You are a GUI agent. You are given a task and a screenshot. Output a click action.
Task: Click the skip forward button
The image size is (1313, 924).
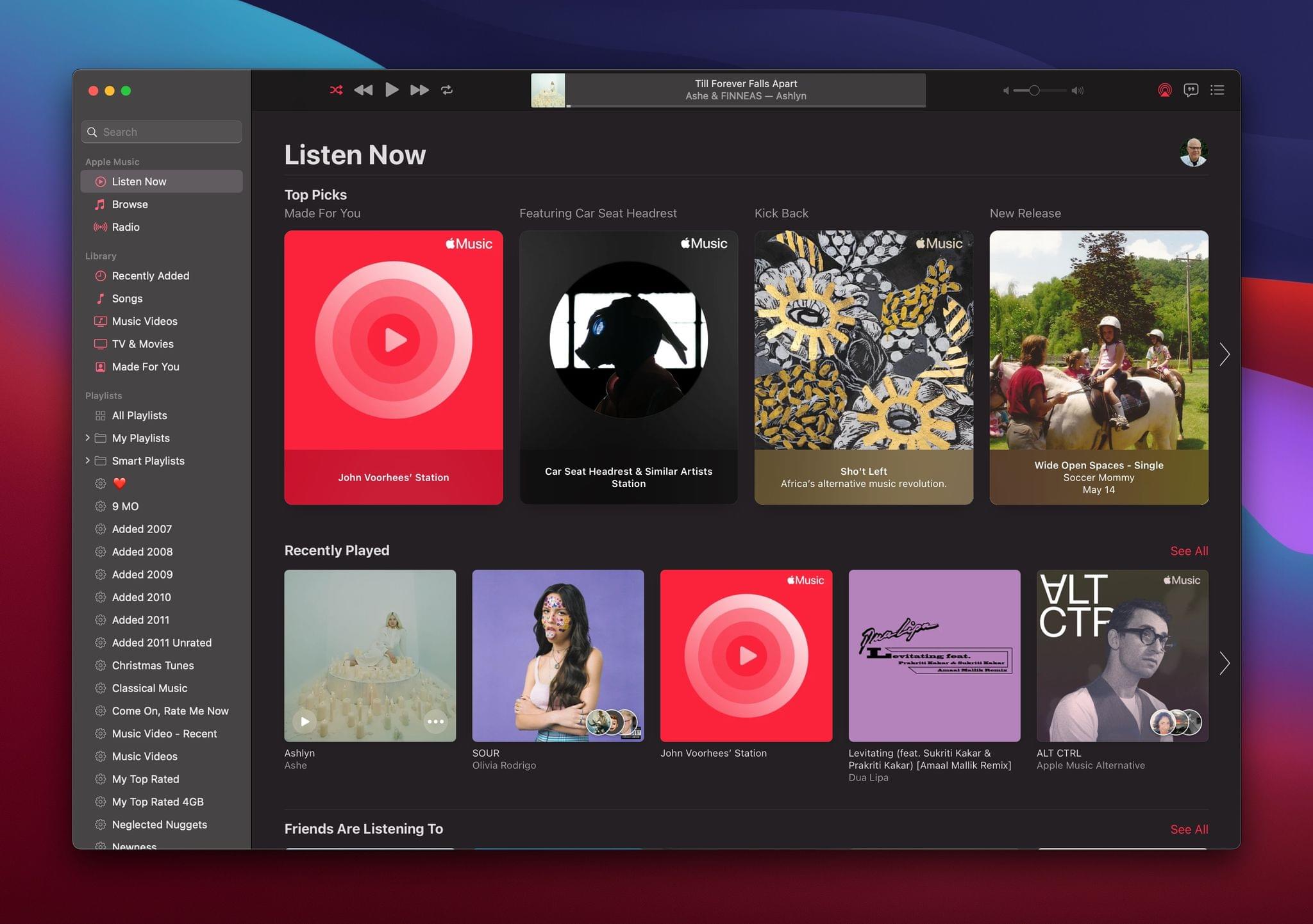click(419, 90)
